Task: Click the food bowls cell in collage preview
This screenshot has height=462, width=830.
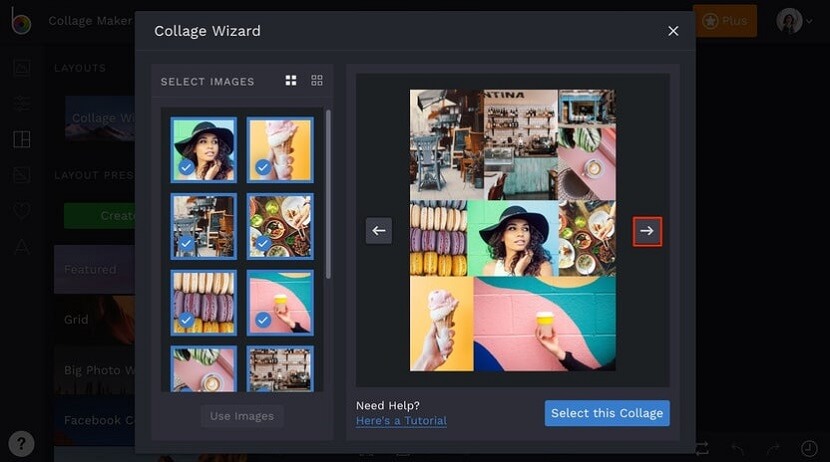Action: (x=587, y=238)
